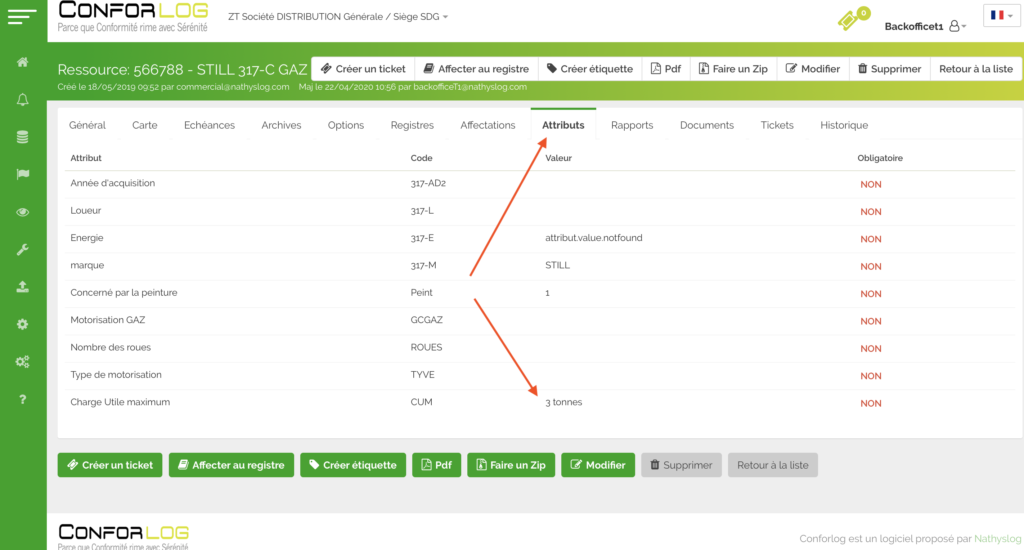Open the Documents tab
This screenshot has width=1024, height=550.
(706, 125)
